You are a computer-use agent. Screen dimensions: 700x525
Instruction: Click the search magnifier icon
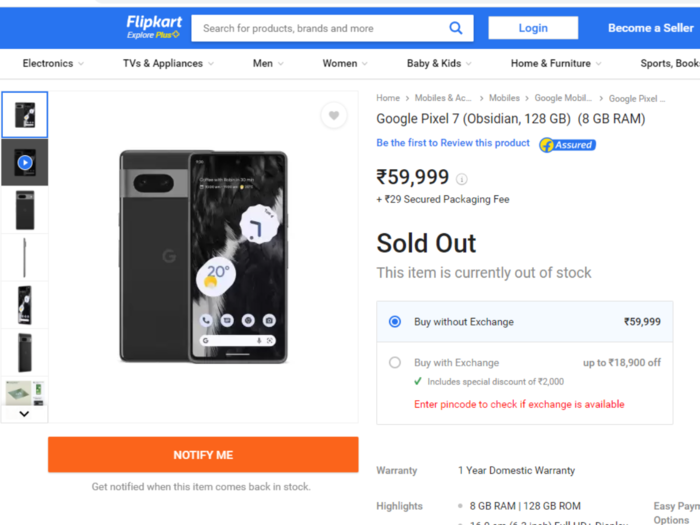[x=455, y=28]
